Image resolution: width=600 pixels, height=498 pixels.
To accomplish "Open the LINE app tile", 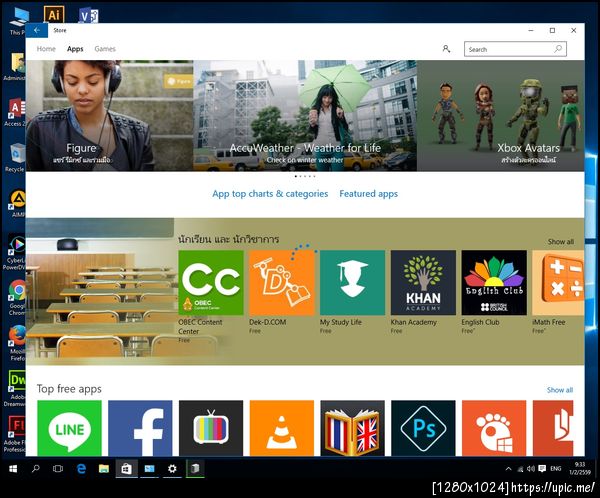I will pos(70,428).
